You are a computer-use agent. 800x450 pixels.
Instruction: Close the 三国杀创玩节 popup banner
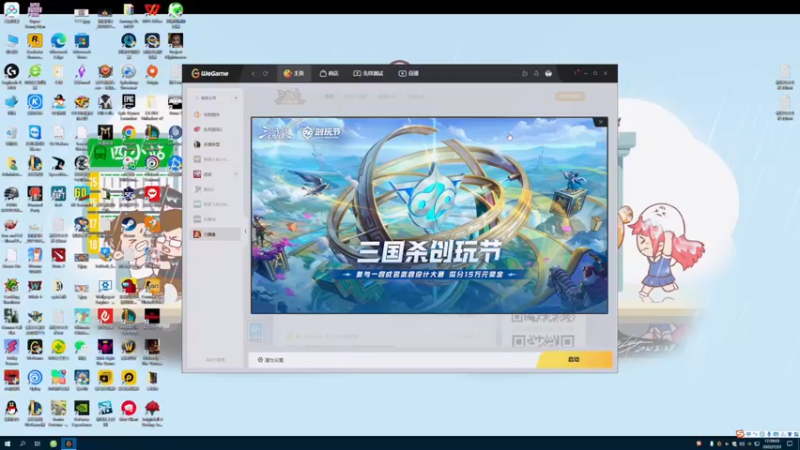click(x=601, y=122)
